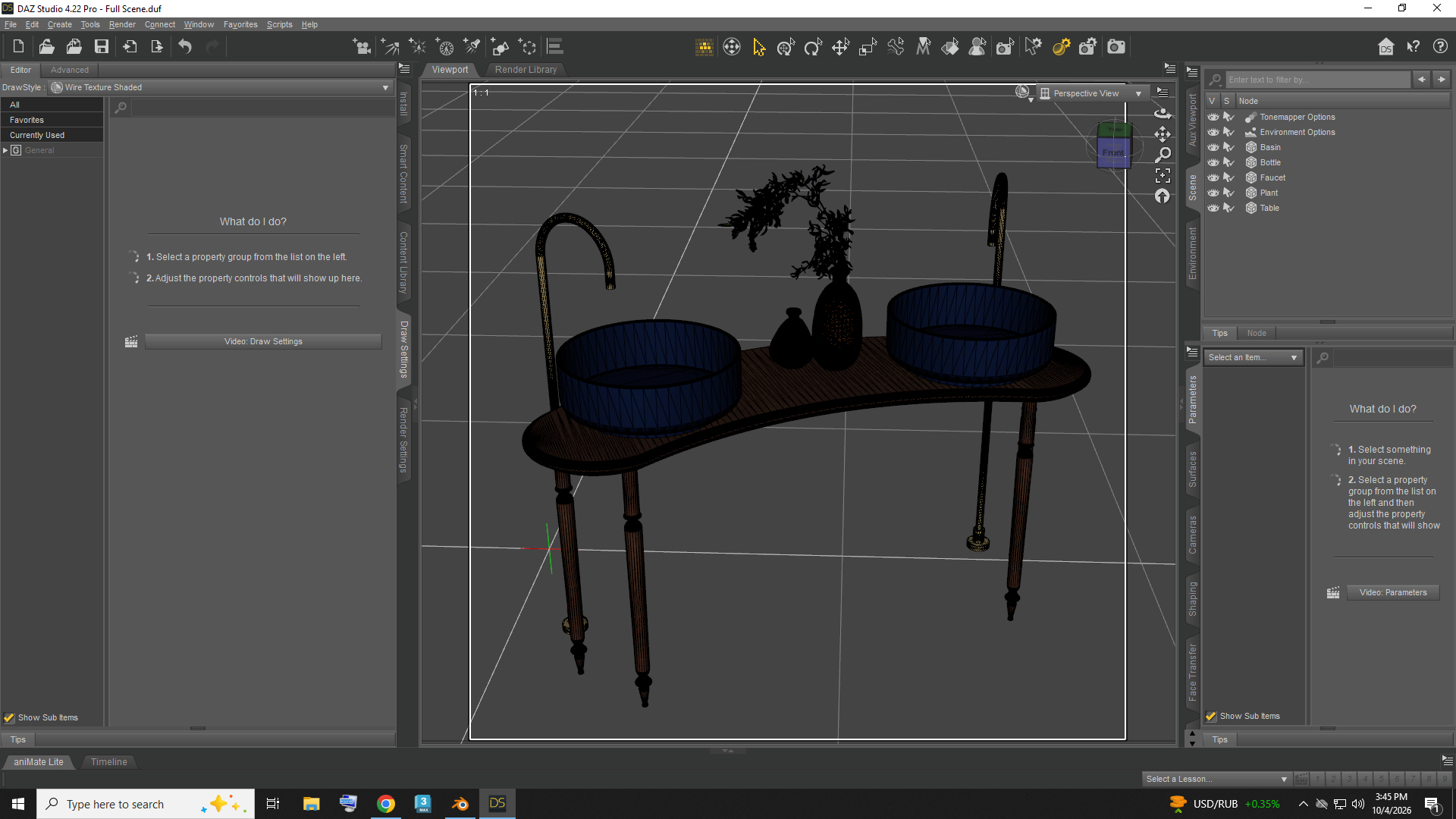Screen dimensions: 1456x819
Task: Open the Surfaces side pane tab
Action: pos(1193,469)
